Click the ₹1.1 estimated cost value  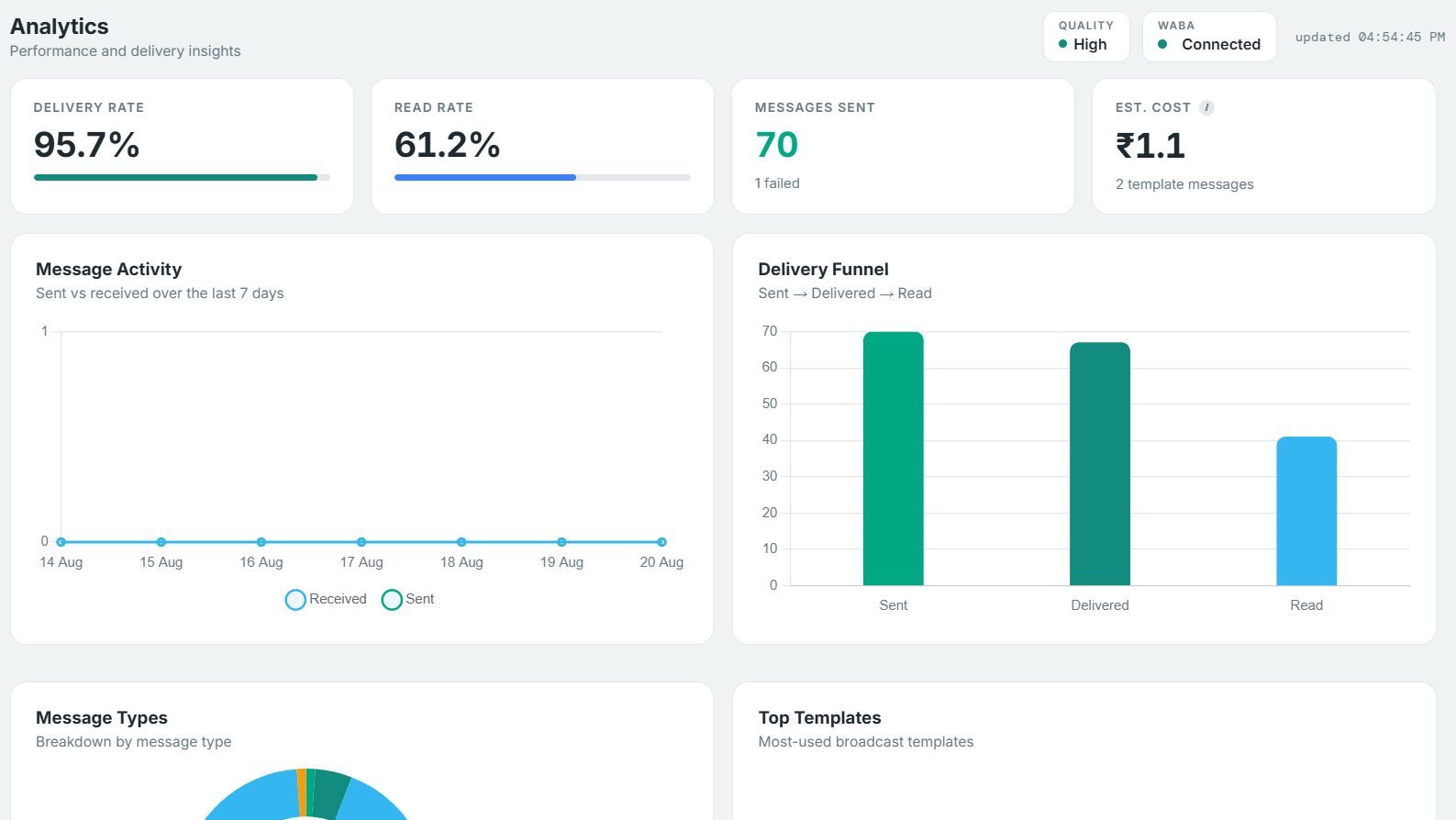pyautogui.click(x=1150, y=146)
